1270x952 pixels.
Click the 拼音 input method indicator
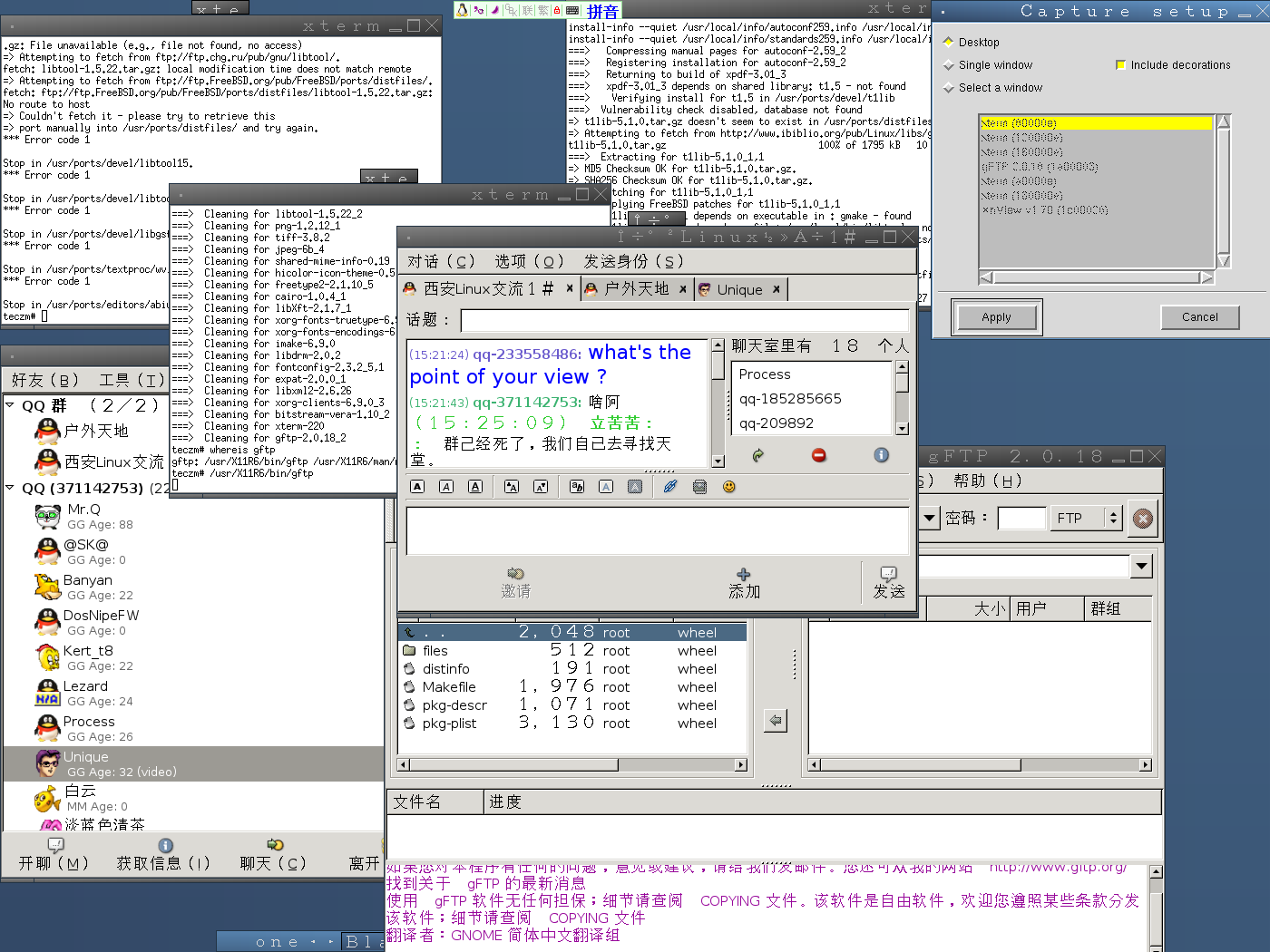(x=602, y=11)
